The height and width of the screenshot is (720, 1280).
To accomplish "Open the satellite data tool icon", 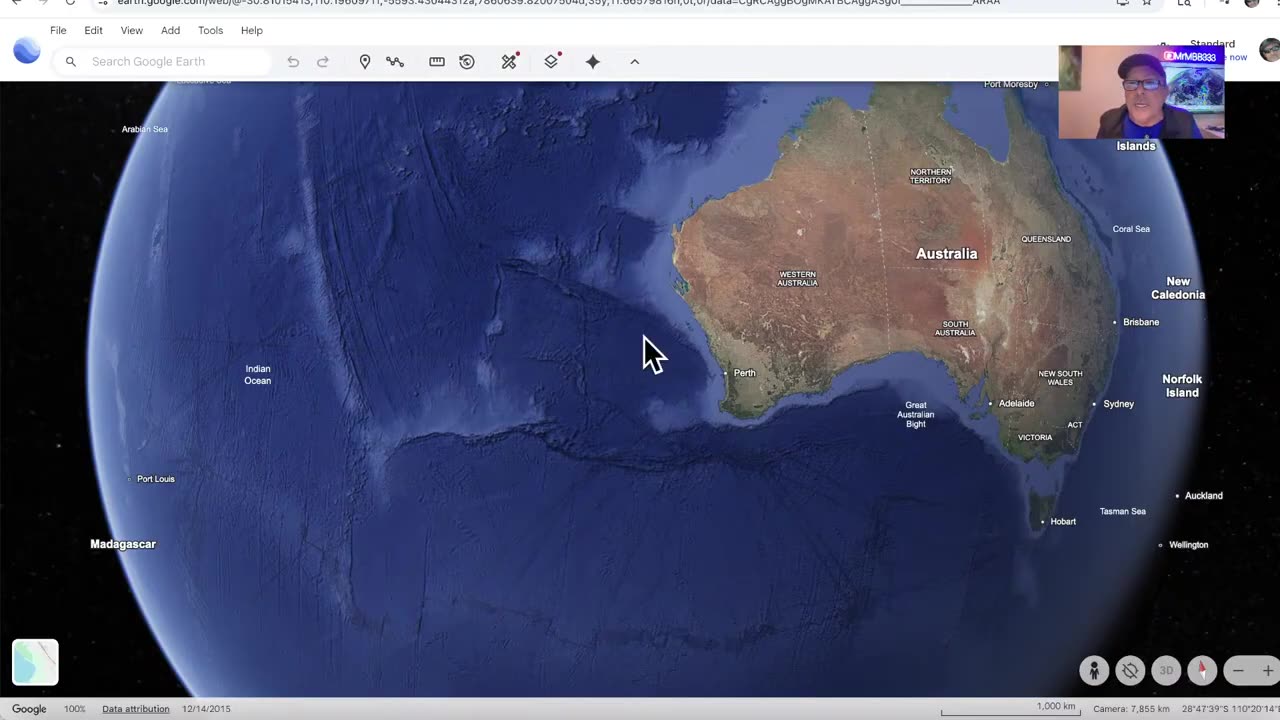I will pos(509,62).
